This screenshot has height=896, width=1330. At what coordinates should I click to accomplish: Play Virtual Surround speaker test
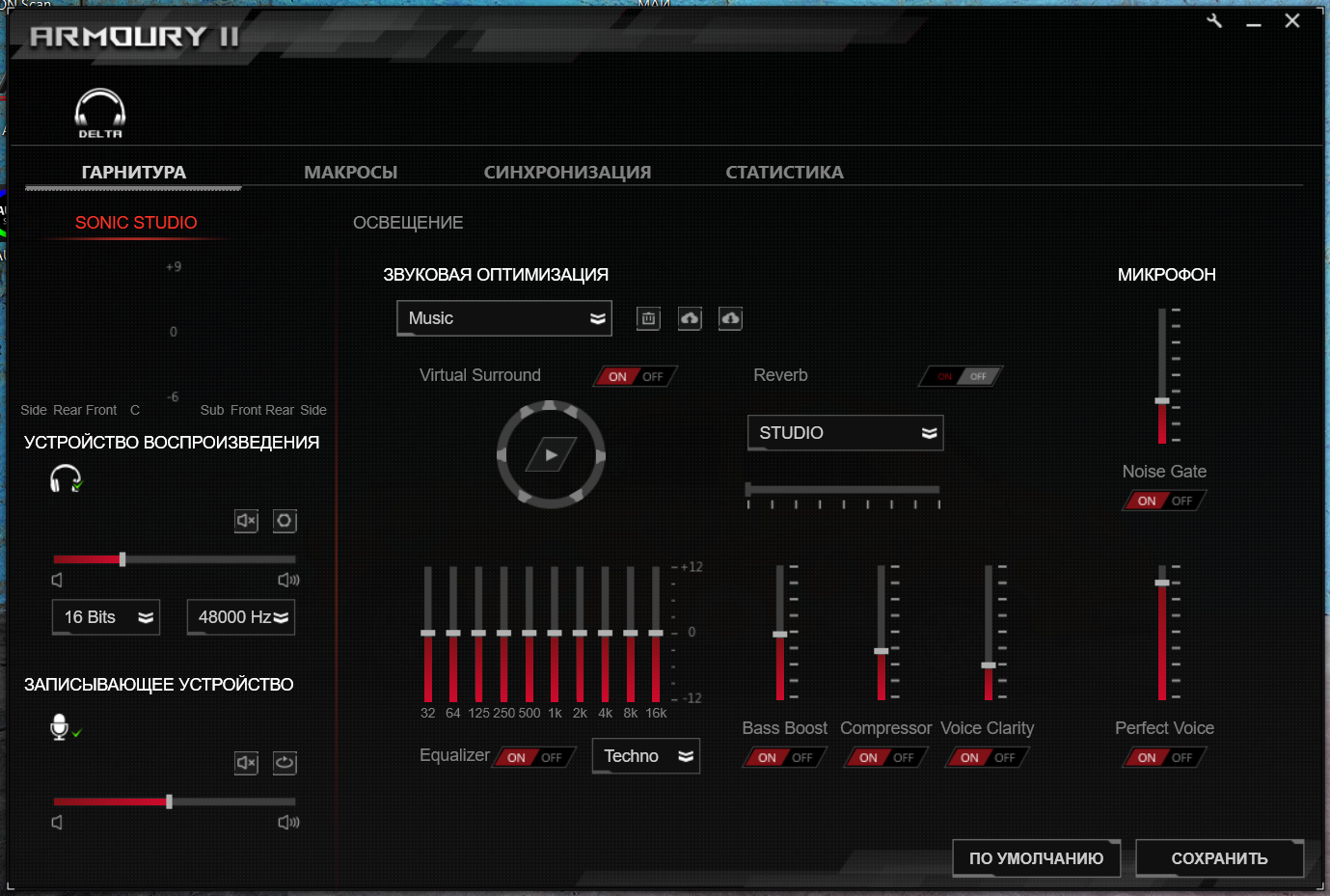click(x=551, y=454)
